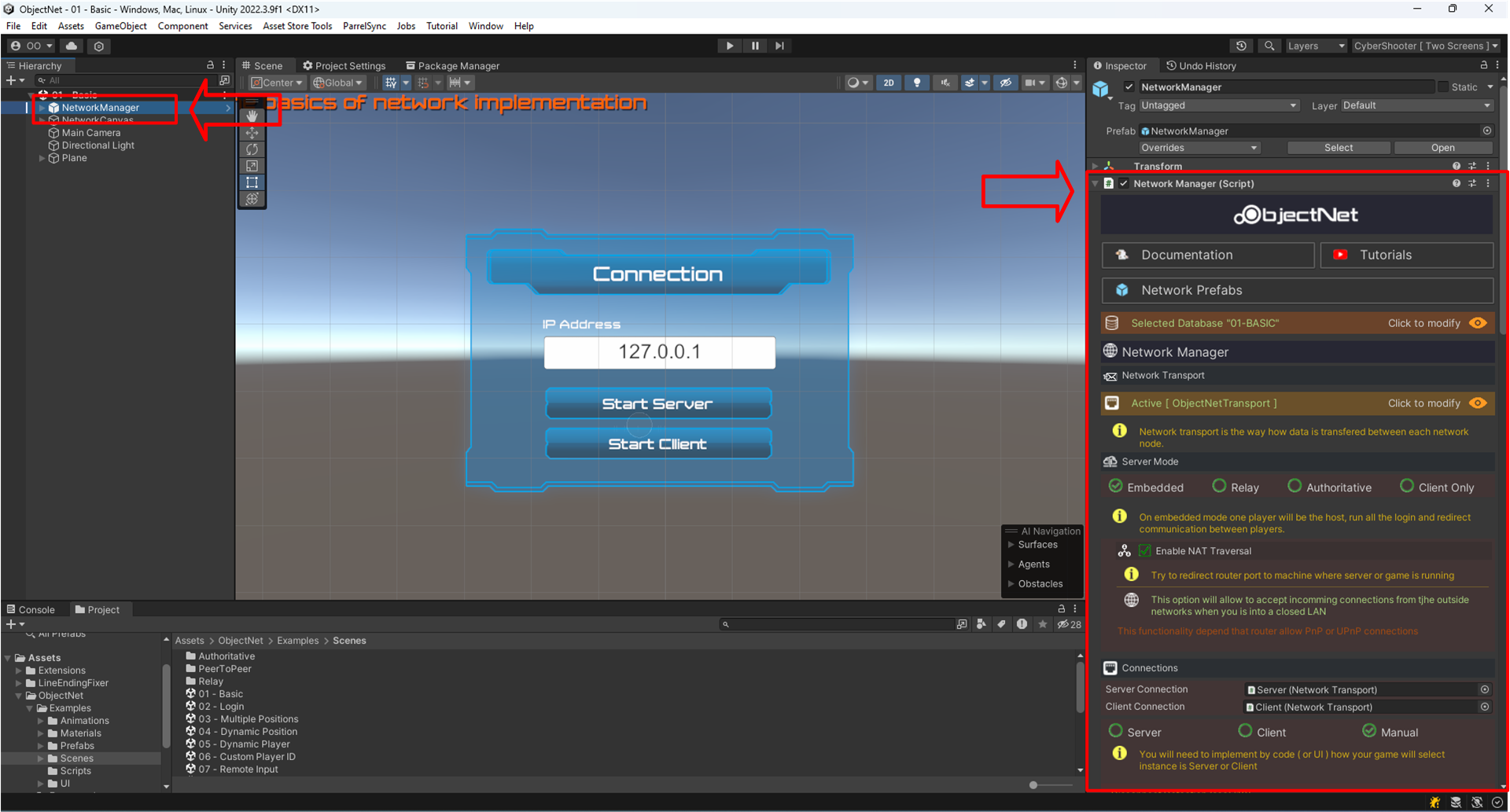Switch to the Undo History tab
This screenshot has height=812, width=1510.
1201,65
